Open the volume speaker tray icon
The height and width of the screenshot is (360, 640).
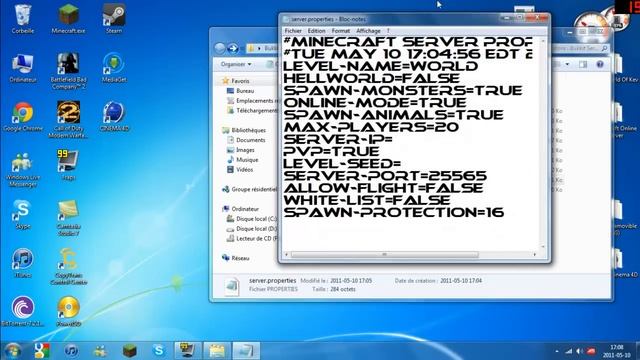[x=580, y=351]
